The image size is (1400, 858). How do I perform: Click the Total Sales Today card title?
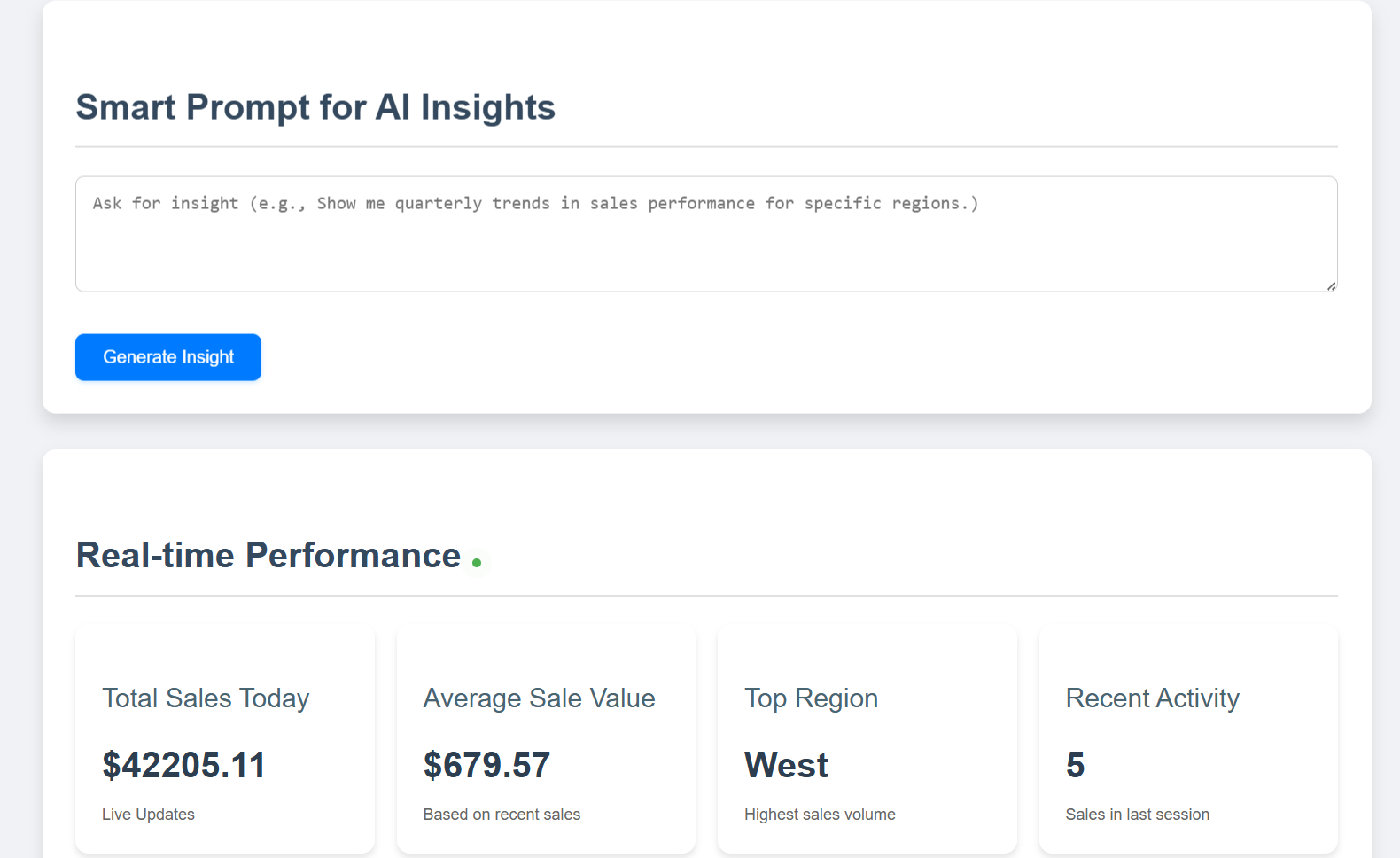pyautogui.click(x=206, y=698)
